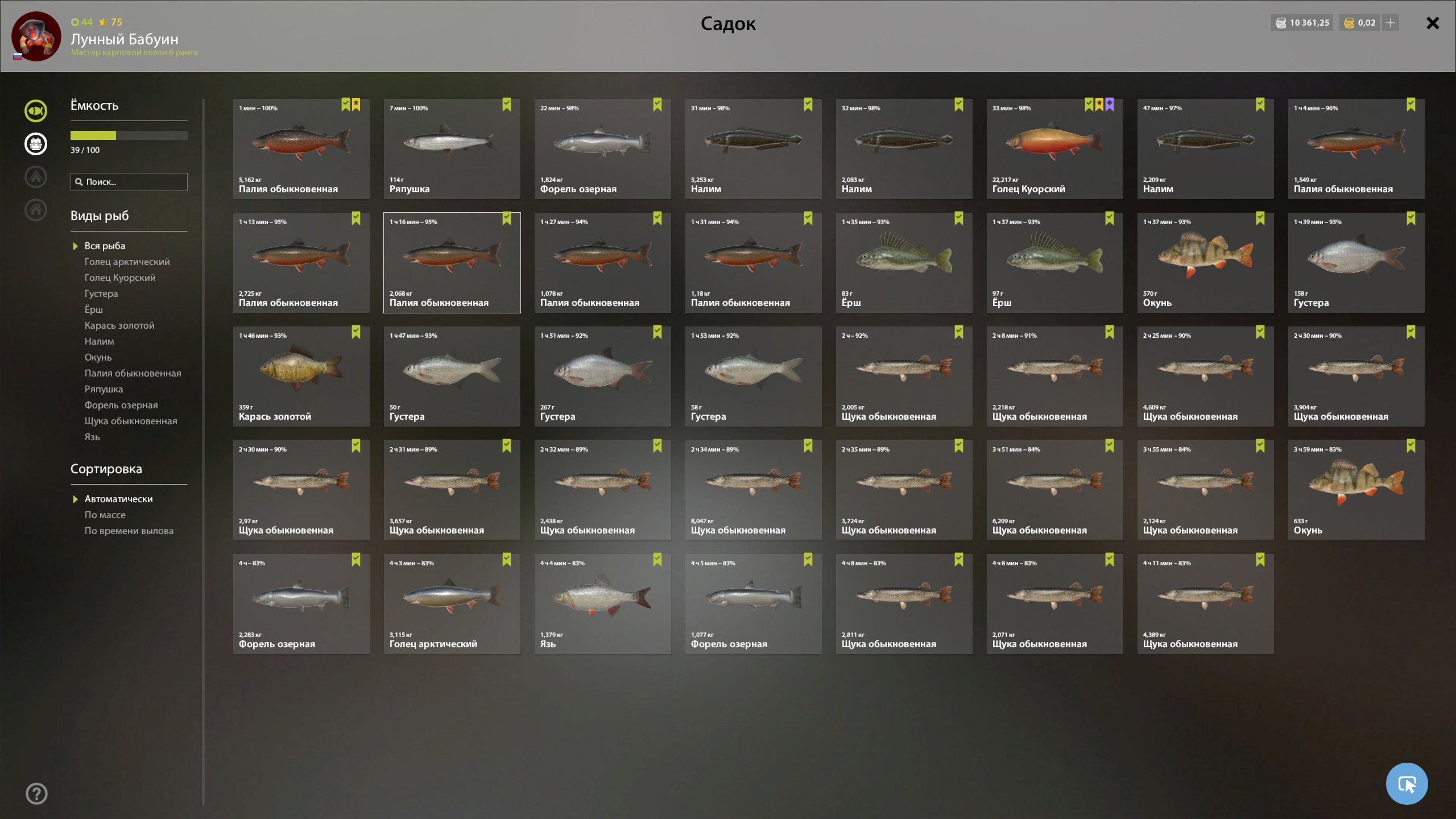
Task: Click the capacity progress bar
Action: tap(129, 135)
